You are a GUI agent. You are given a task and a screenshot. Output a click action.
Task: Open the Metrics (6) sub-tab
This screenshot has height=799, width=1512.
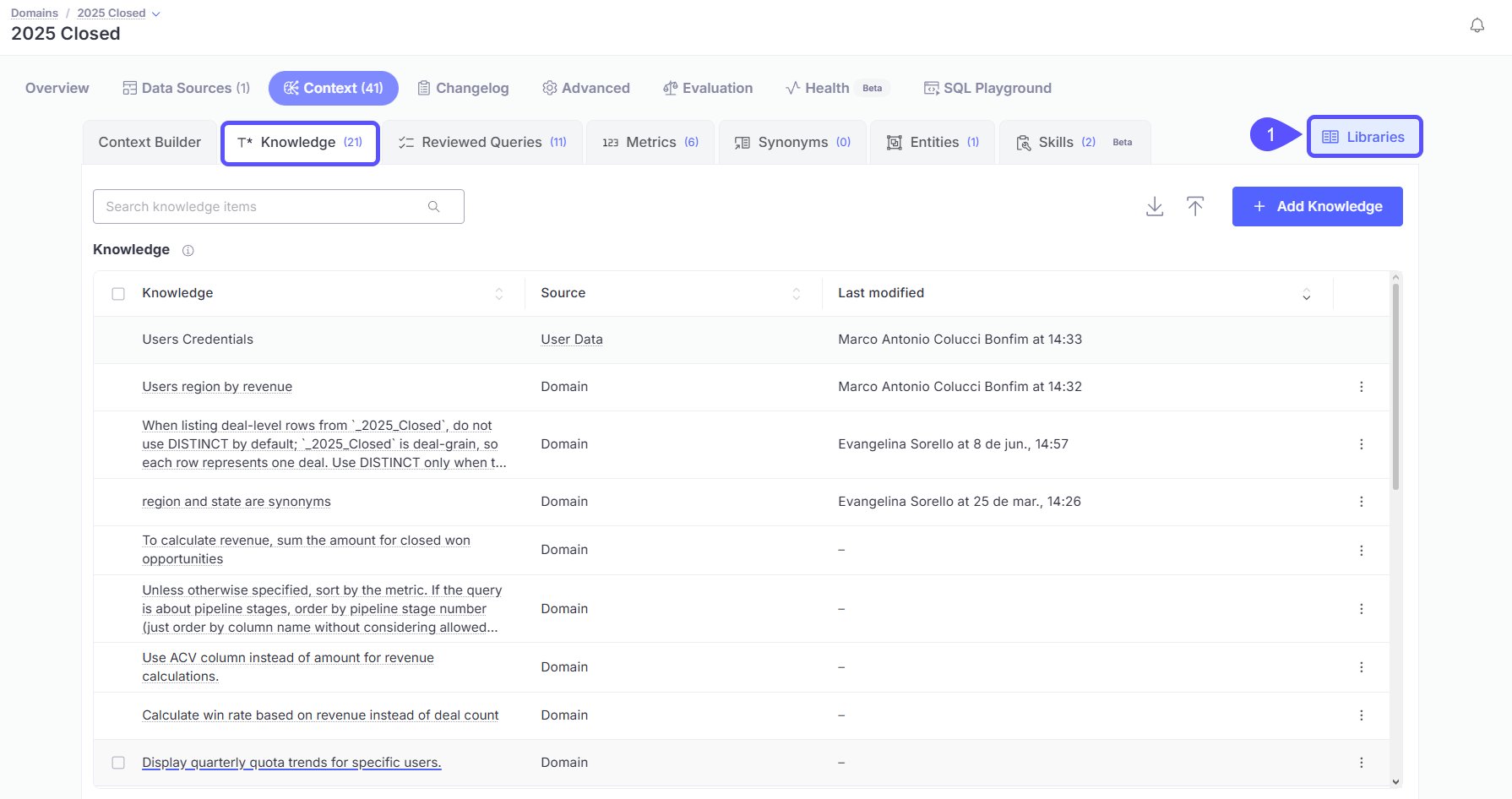650,142
